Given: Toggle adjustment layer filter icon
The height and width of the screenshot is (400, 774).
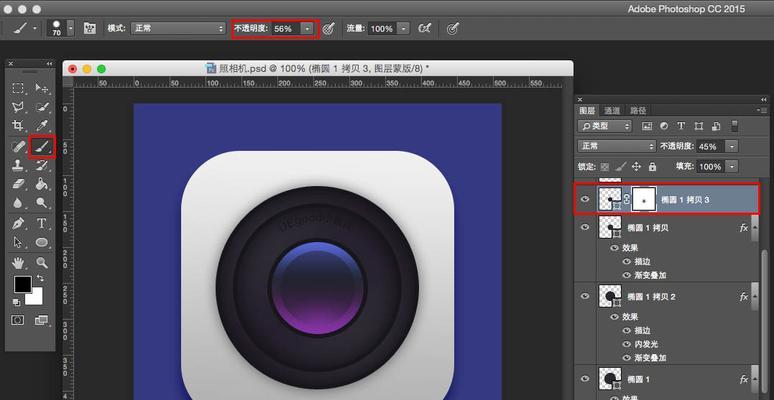Looking at the screenshot, I should [x=664, y=126].
